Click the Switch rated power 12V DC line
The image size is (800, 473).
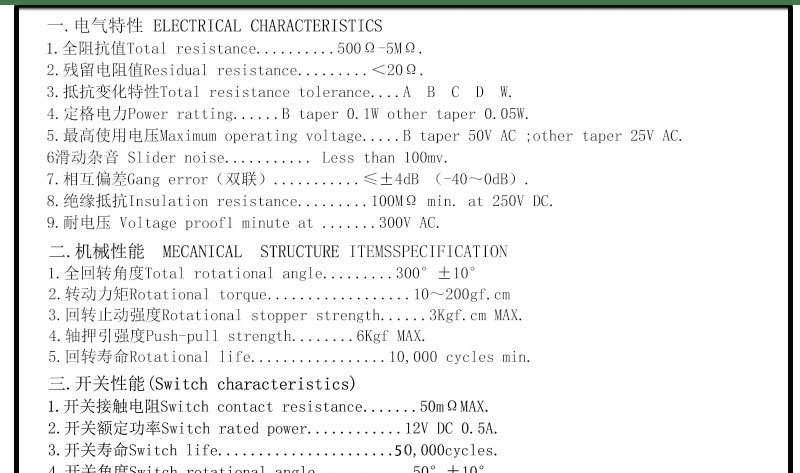click(x=273, y=428)
